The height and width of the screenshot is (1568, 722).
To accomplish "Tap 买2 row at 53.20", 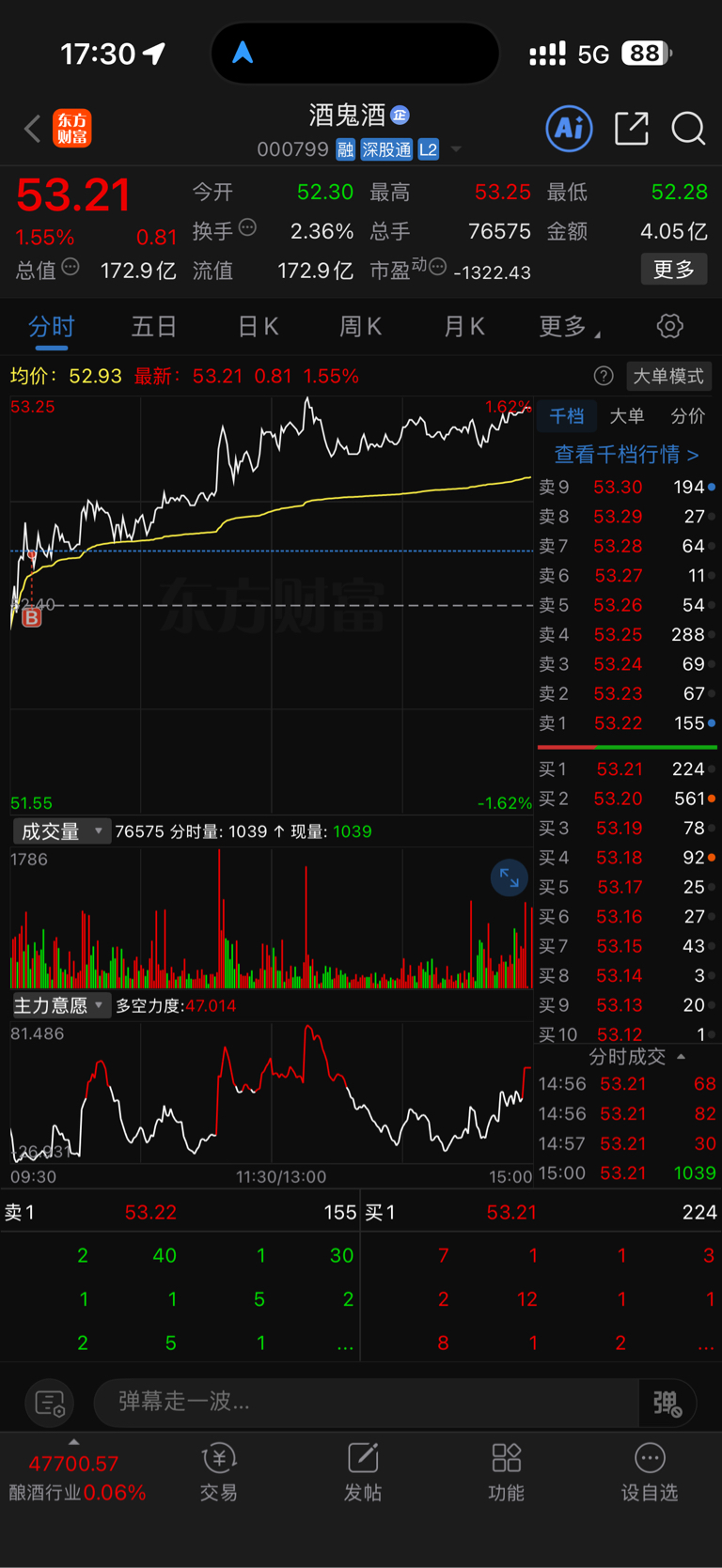I will point(627,799).
